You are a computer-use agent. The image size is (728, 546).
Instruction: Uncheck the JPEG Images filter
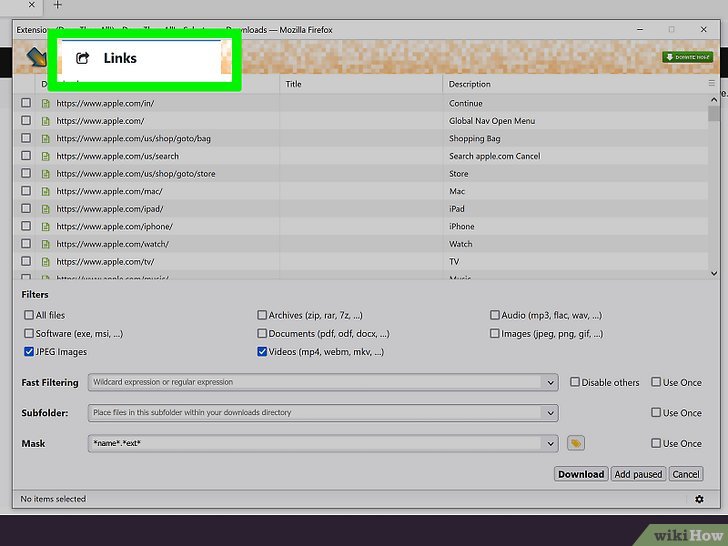coord(28,352)
